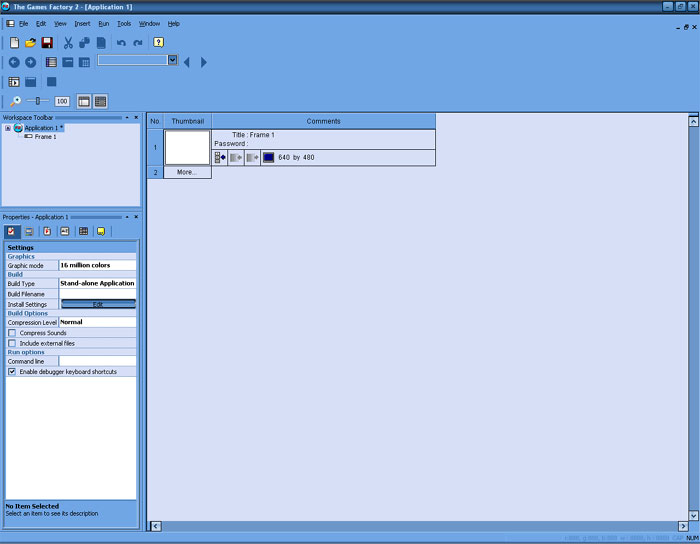Image resolution: width=700 pixels, height=544 pixels.
Task: Undo the last action
Action: 121,42
